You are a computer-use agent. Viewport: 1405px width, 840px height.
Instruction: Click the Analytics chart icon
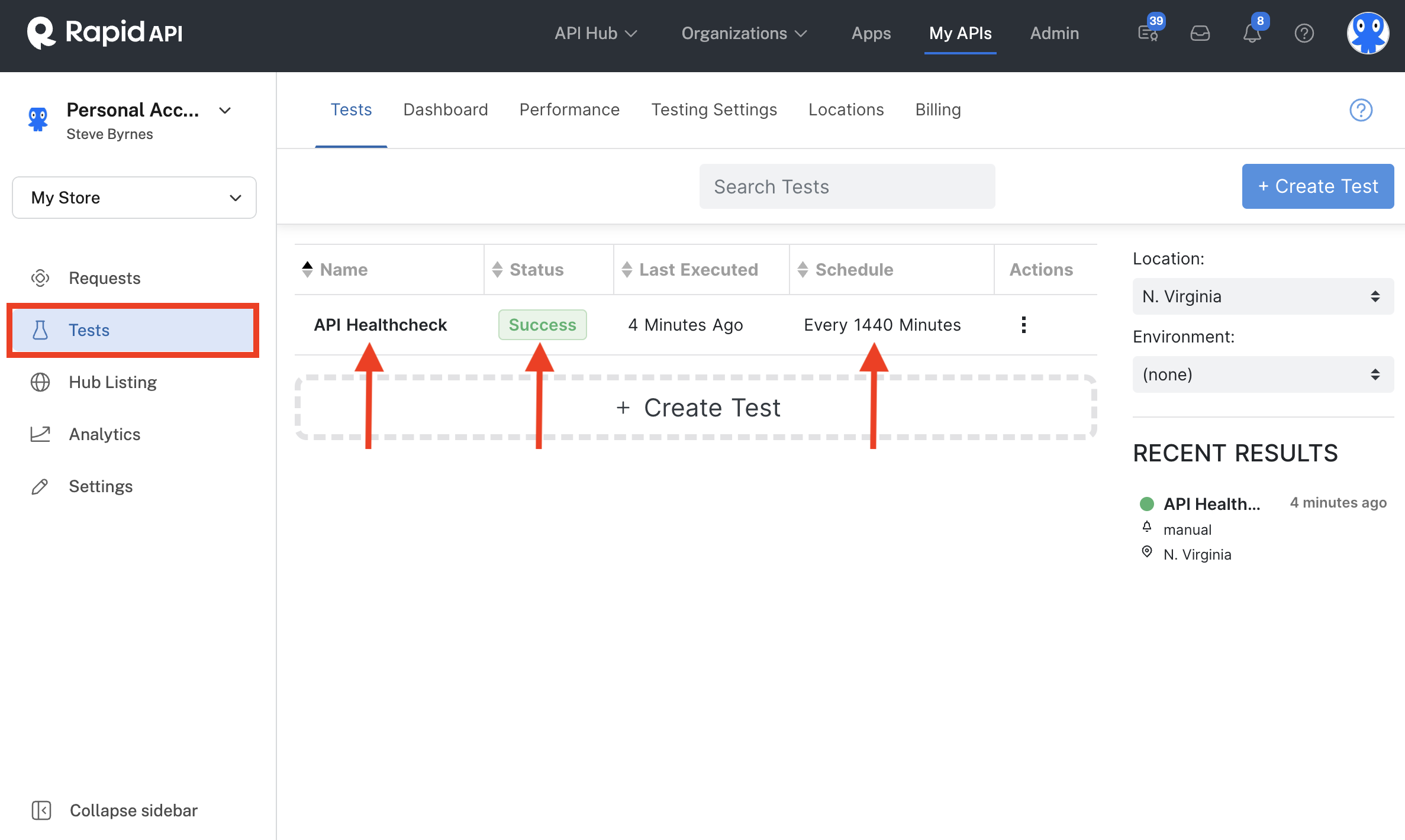pos(40,434)
